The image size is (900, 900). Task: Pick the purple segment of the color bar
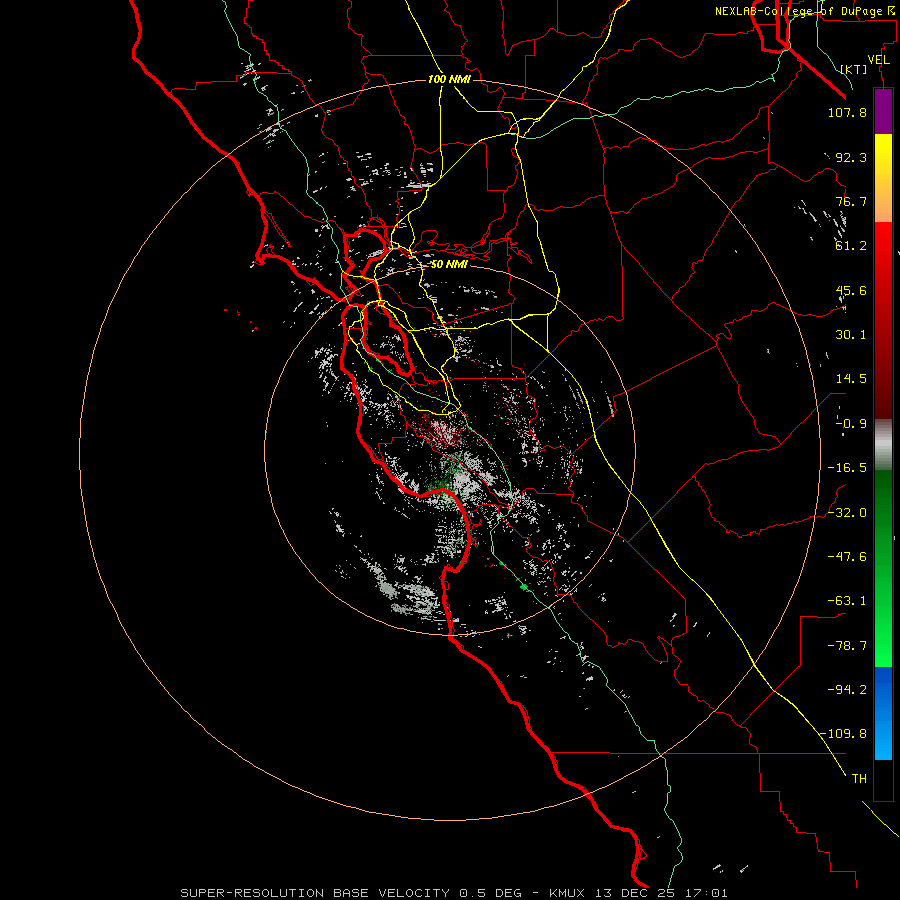(x=883, y=112)
